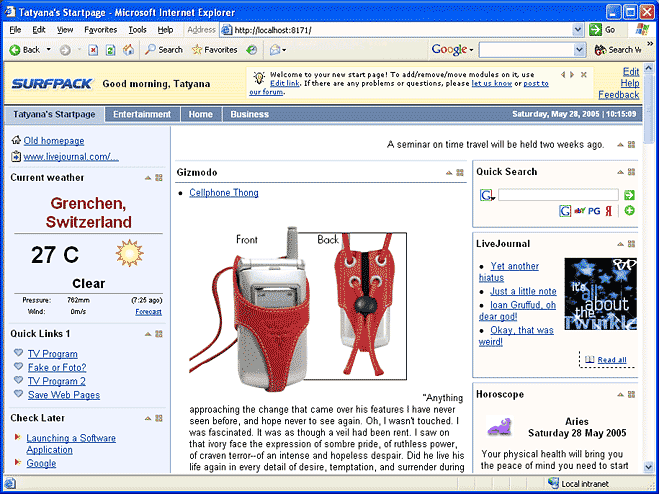The image size is (659, 494).
Task: Click the weather Forecast link
Action: pos(148,312)
